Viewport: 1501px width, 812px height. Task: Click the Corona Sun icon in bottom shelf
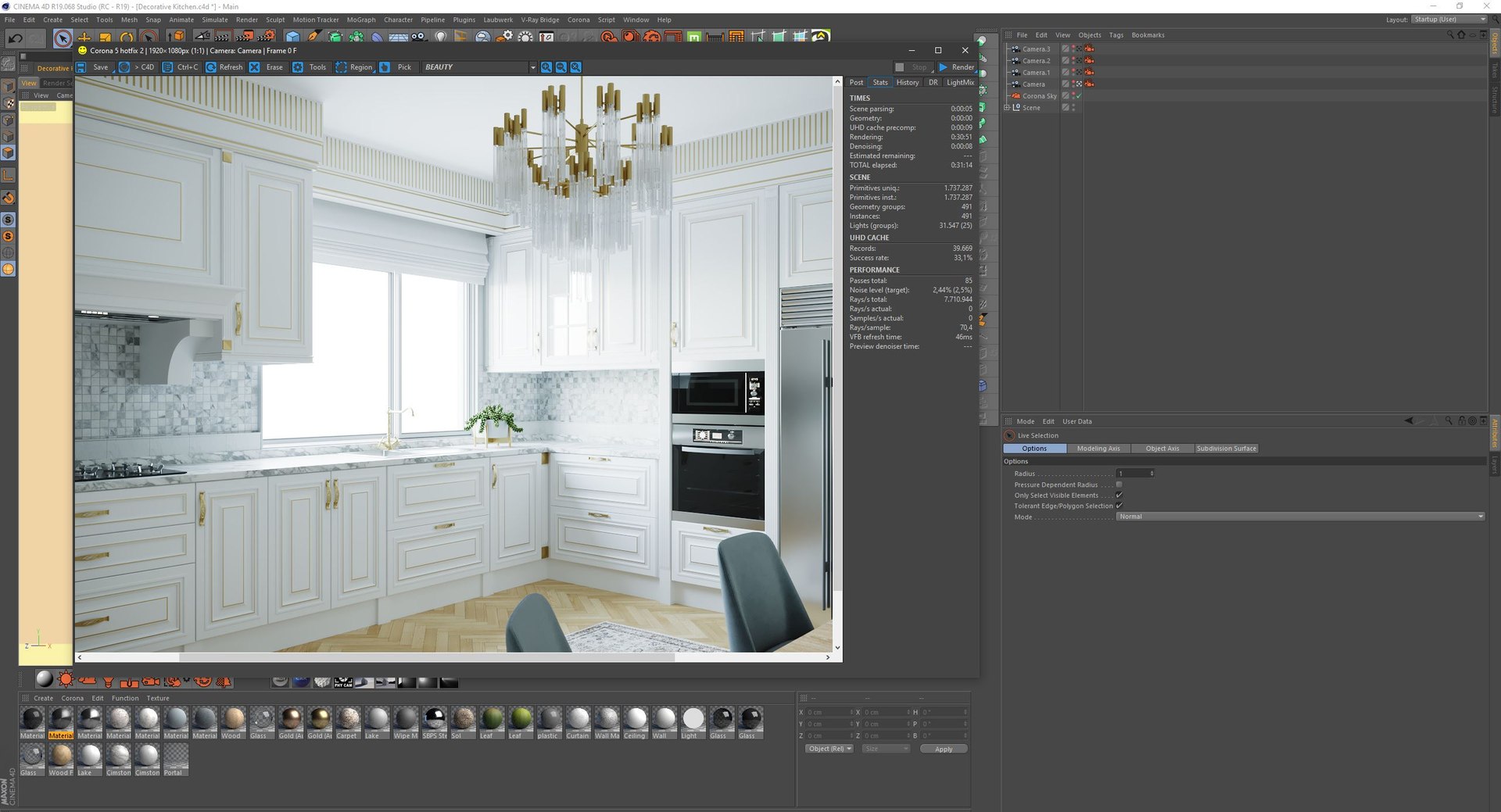click(66, 680)
